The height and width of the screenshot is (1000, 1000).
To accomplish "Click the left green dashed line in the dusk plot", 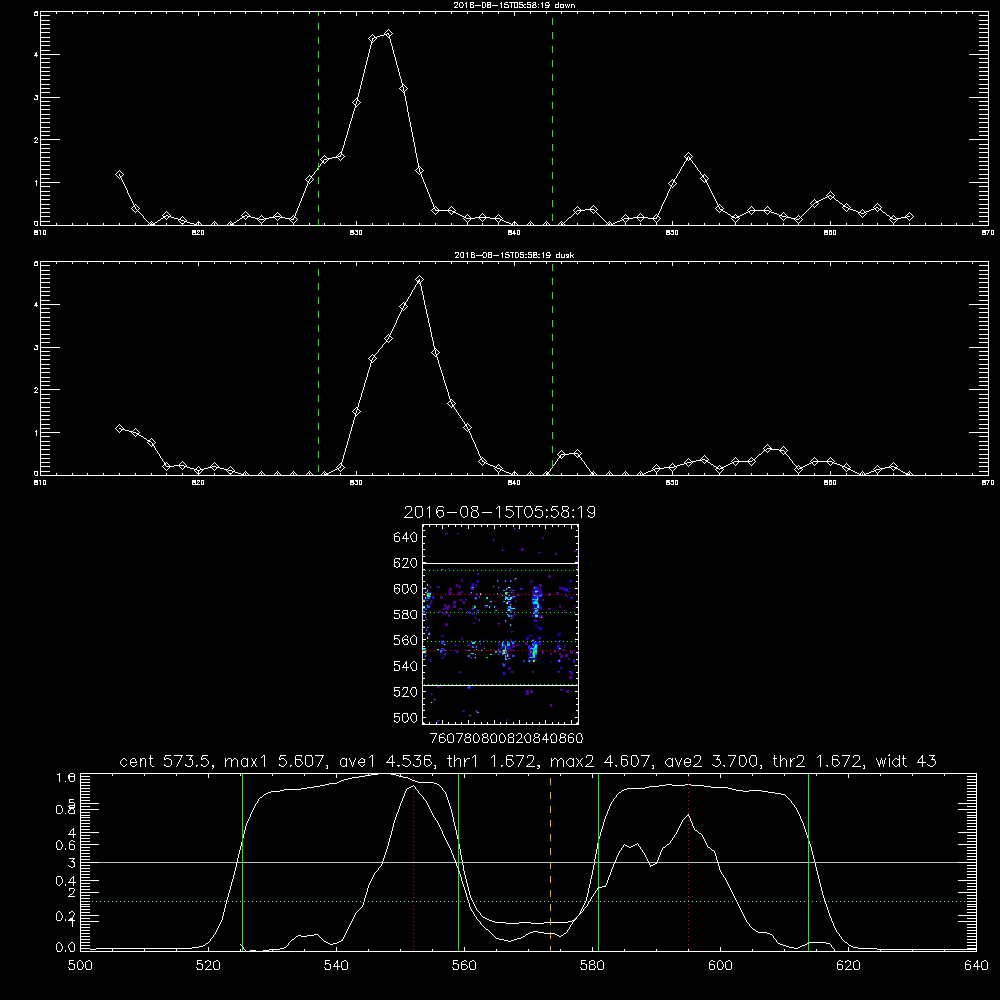I will tap(318, 368).
